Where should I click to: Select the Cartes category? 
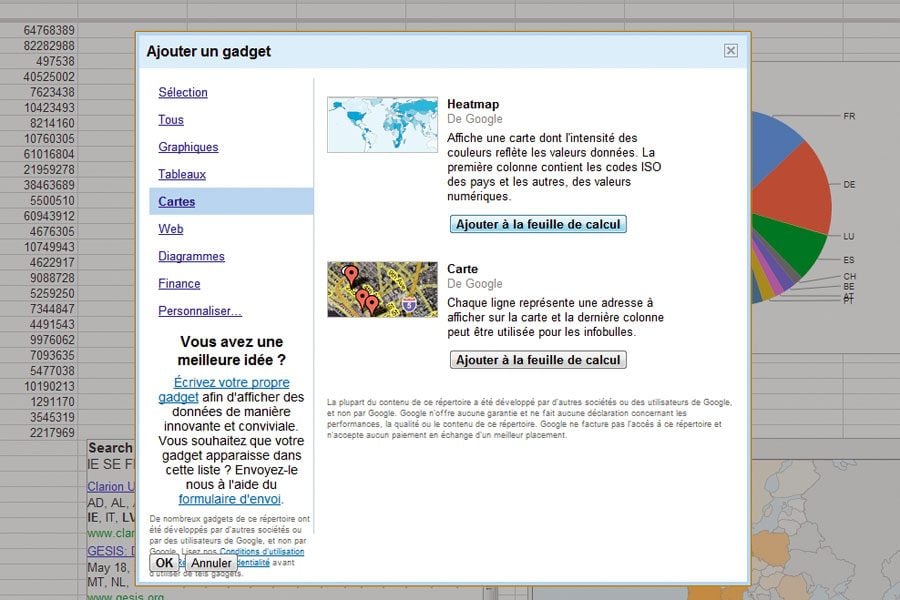pyautogui.click(x=177, y=202)
